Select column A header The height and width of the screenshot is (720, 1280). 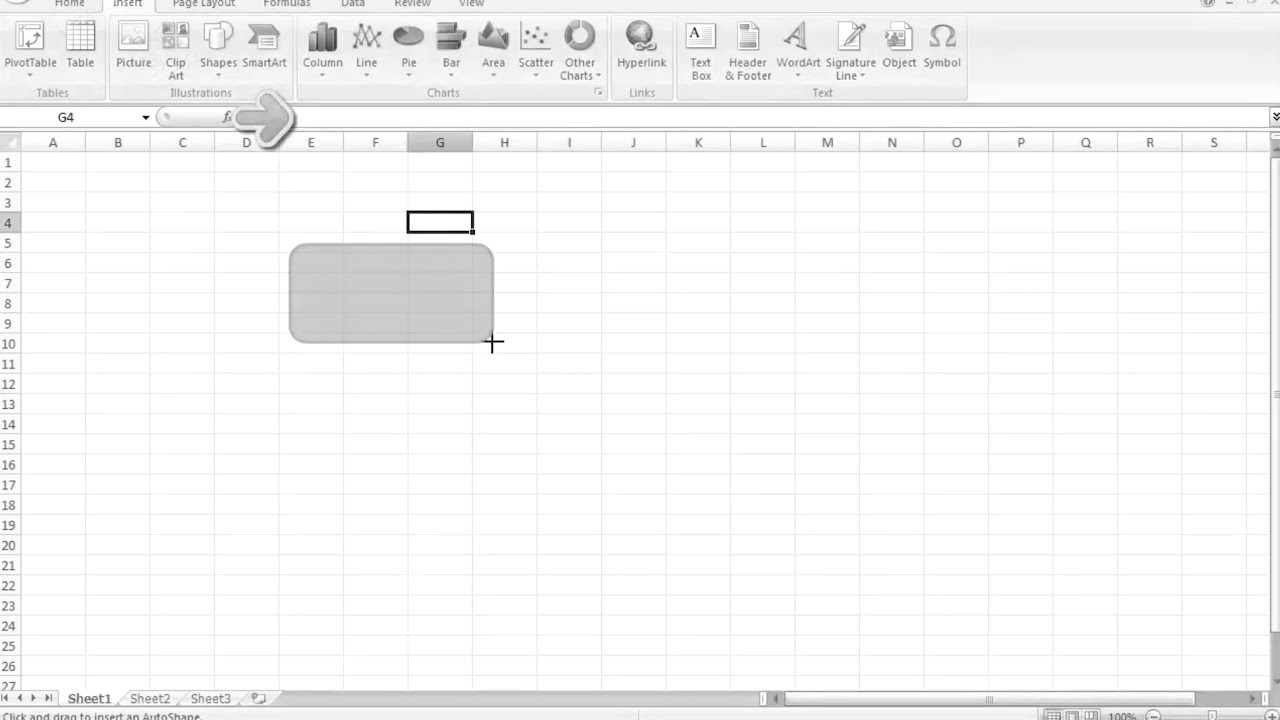coord(53,143)
